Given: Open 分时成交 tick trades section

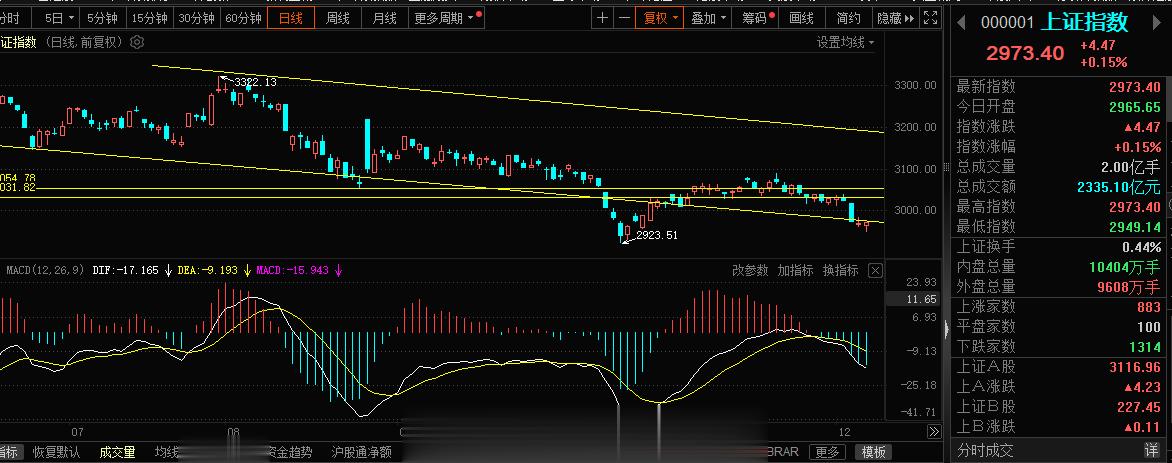Looking at the screenshot, I should click(986, 450).
